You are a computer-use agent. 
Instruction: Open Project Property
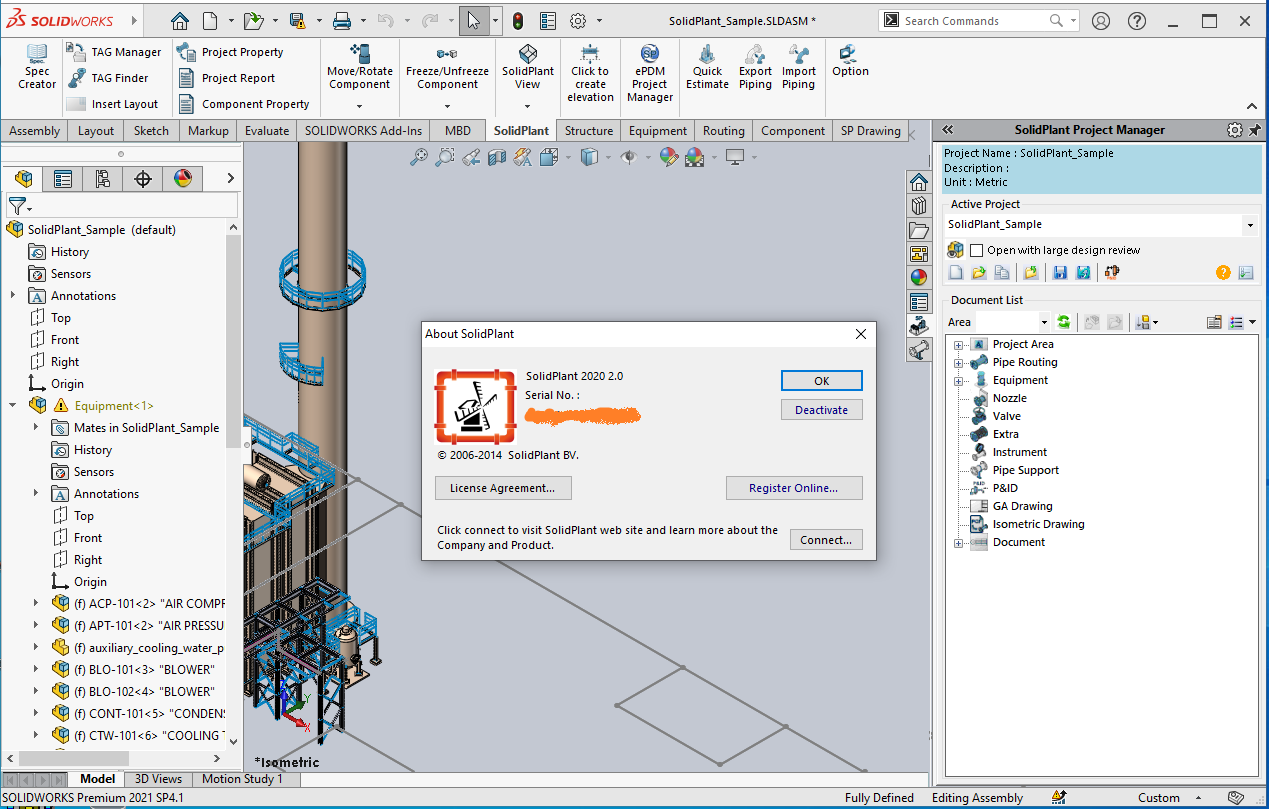tap(230, 52)
